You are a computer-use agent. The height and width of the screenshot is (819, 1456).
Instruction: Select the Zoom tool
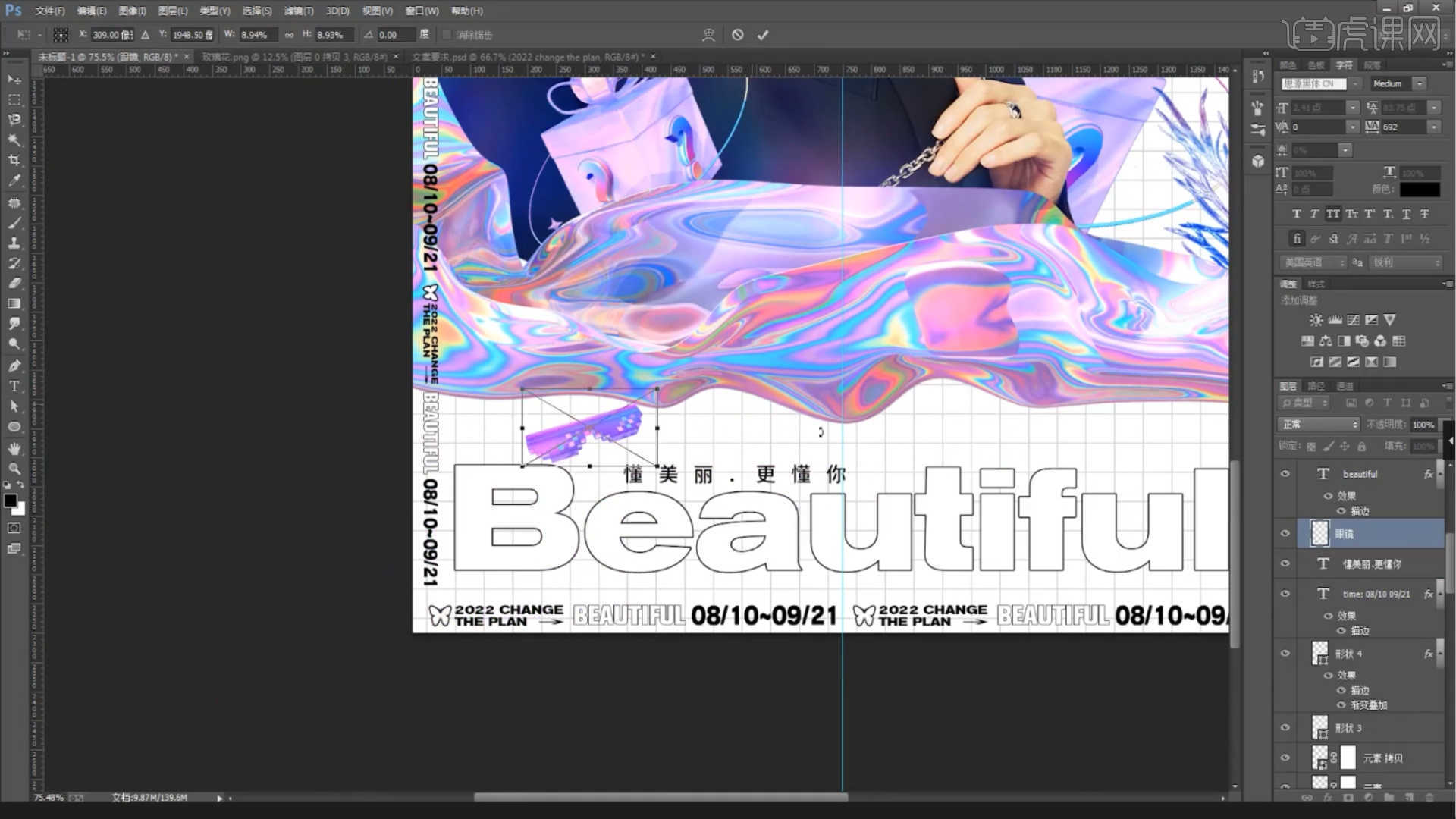pyautogui.click(x=14, y=469)
